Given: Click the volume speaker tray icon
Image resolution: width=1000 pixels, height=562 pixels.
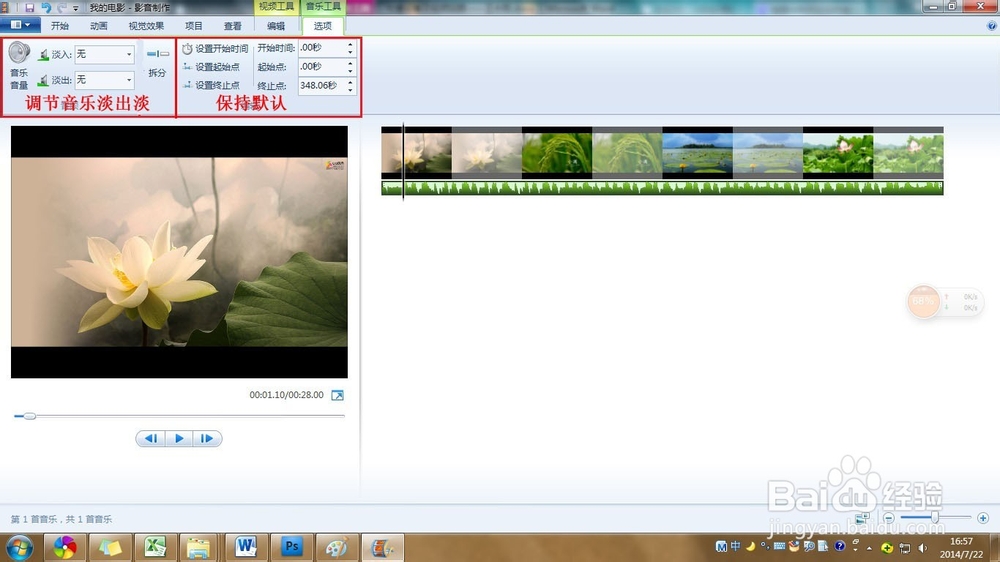Looking at the screenshot, I should (922, 547).
